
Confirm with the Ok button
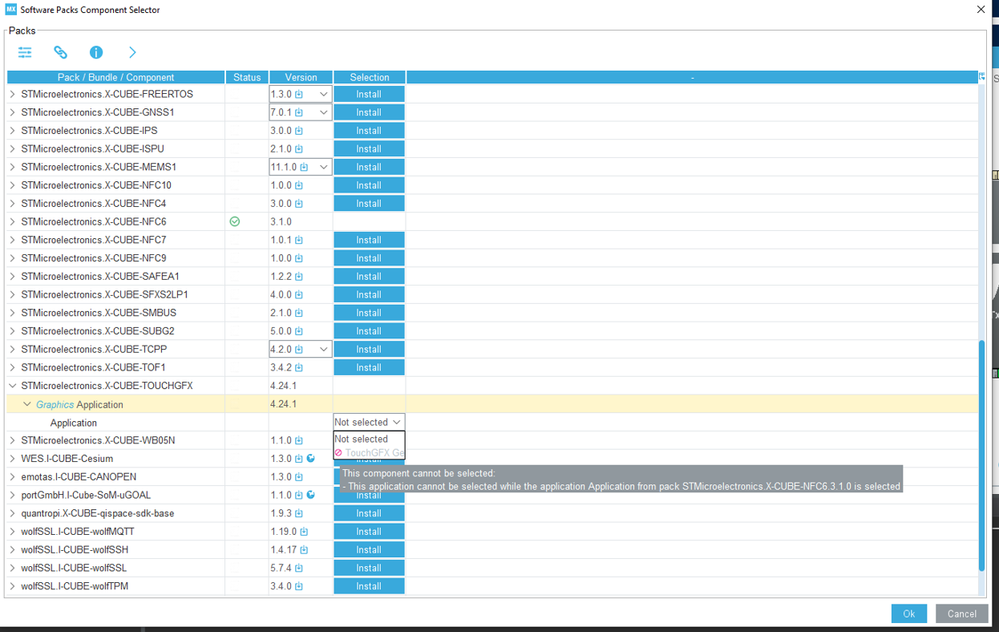[x=909, y=614]
